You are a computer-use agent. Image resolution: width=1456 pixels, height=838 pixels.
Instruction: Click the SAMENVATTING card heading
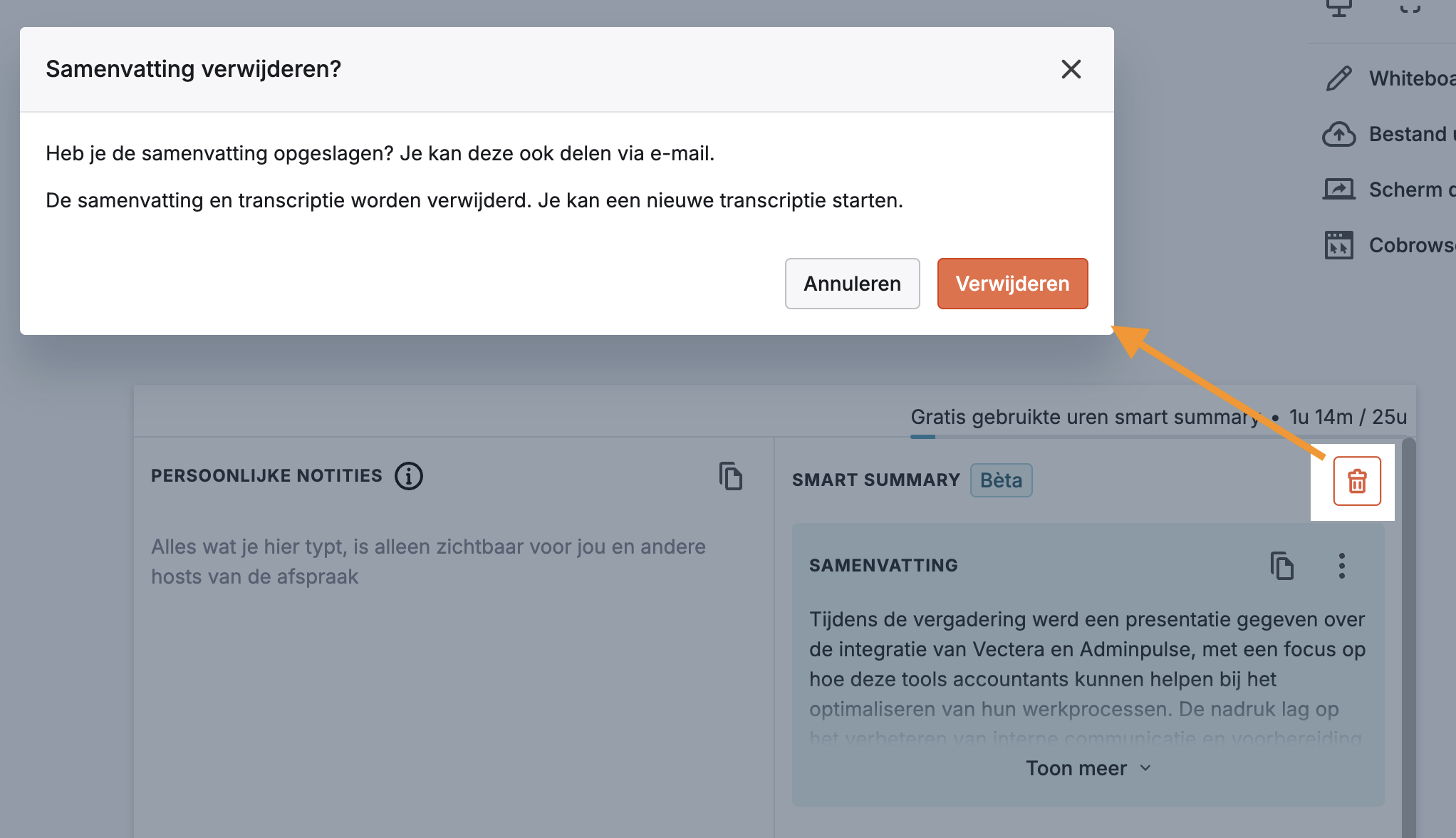point(883,566)
